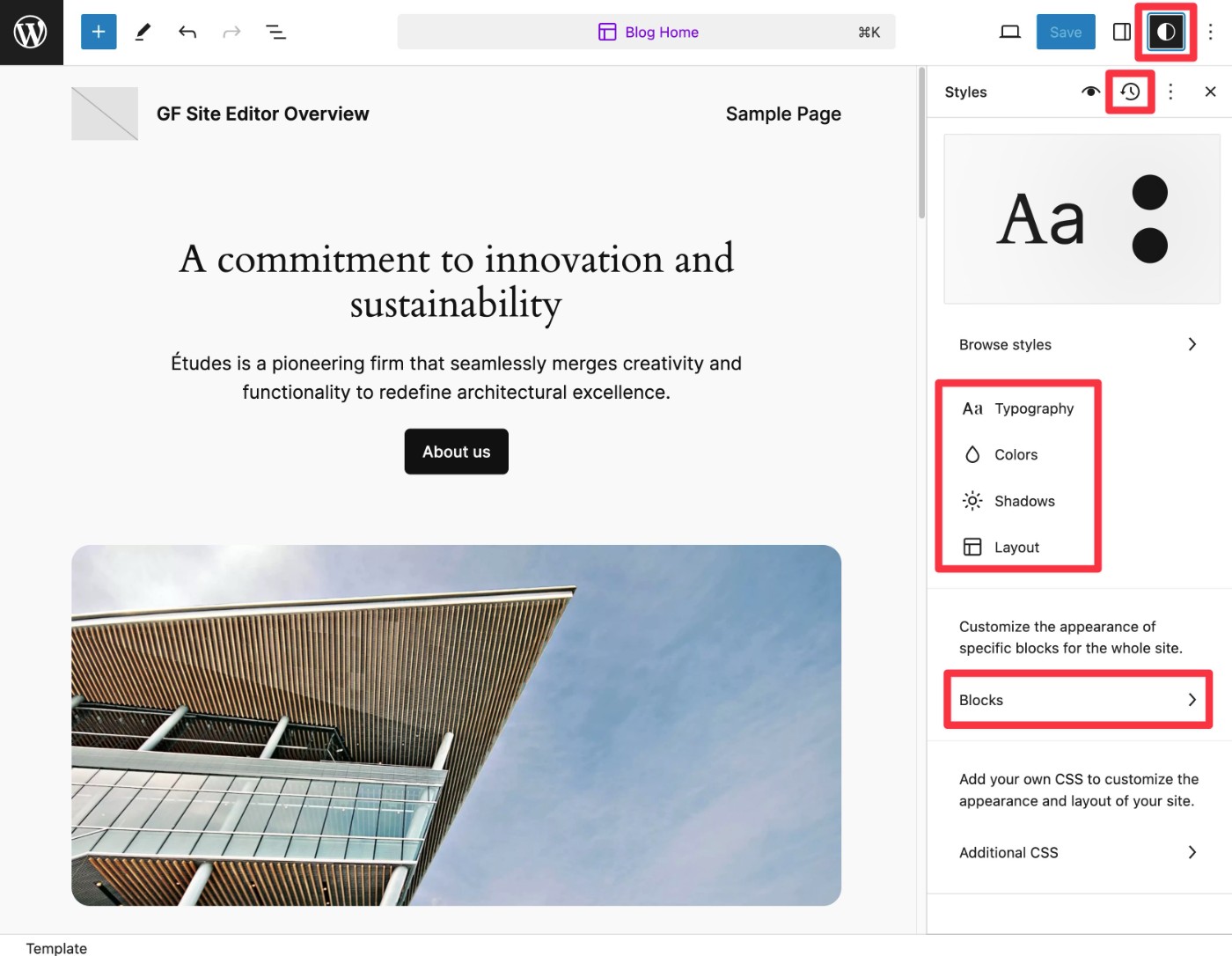
Task: Select the Études description paragraph
Action: click(456, 378)
